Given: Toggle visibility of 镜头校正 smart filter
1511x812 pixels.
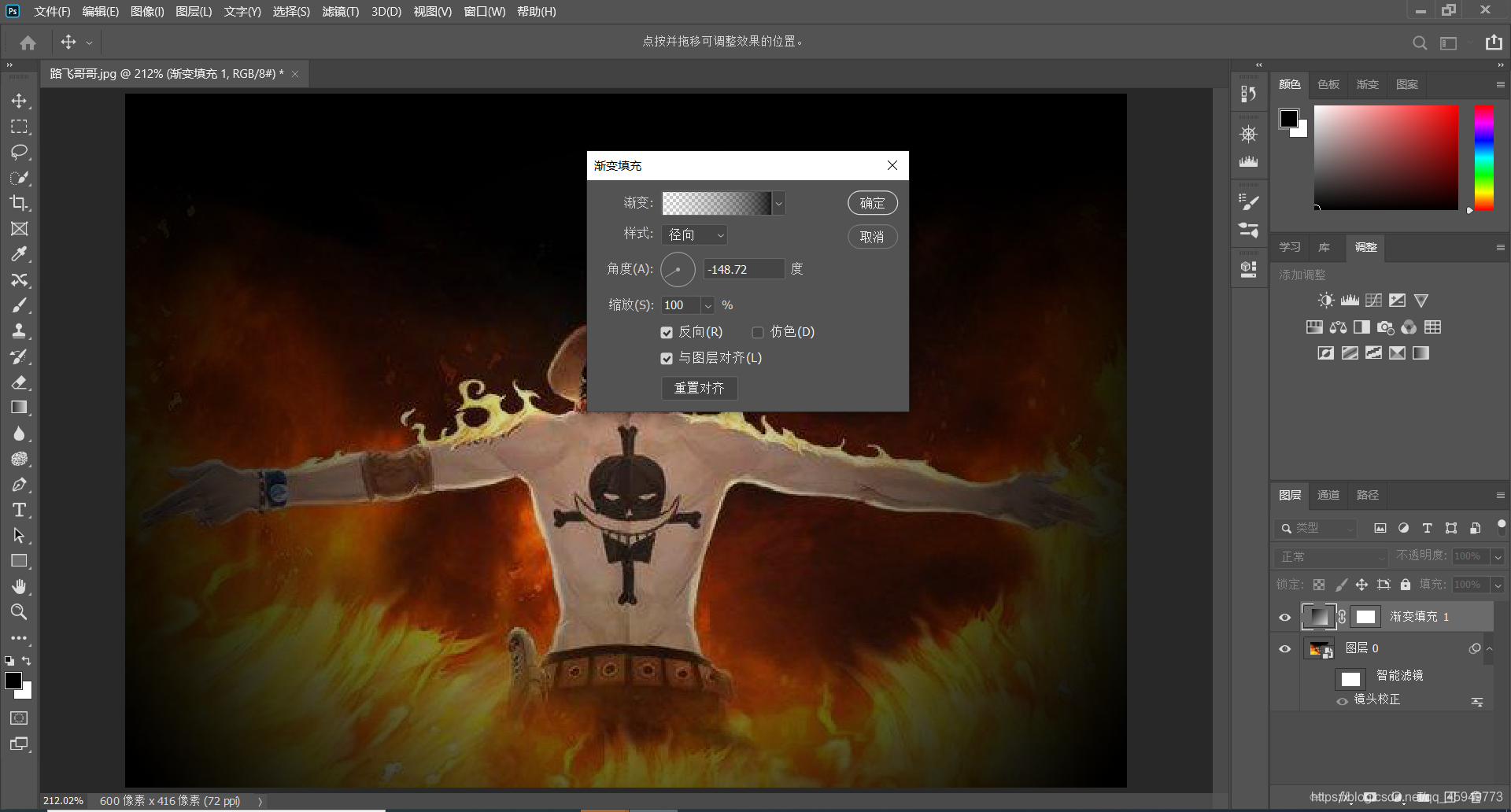Looking at the screenshot, I should tap(1343, 701).
